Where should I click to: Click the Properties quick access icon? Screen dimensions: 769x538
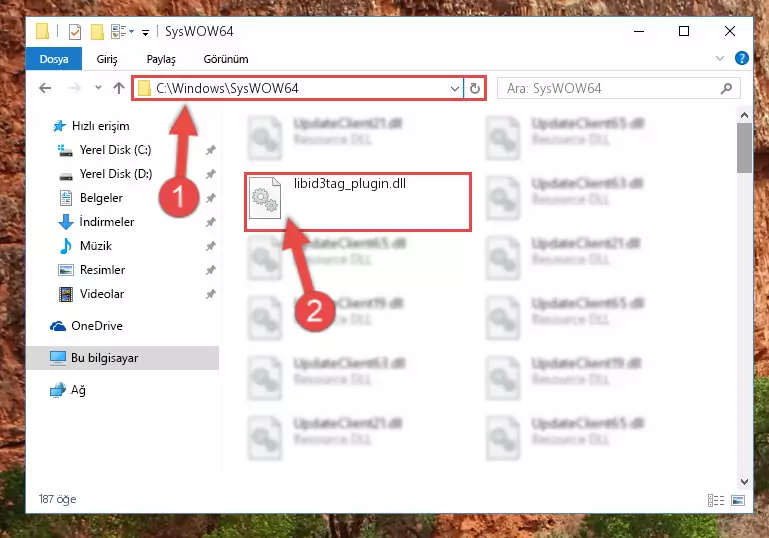(x=75, y=32)
